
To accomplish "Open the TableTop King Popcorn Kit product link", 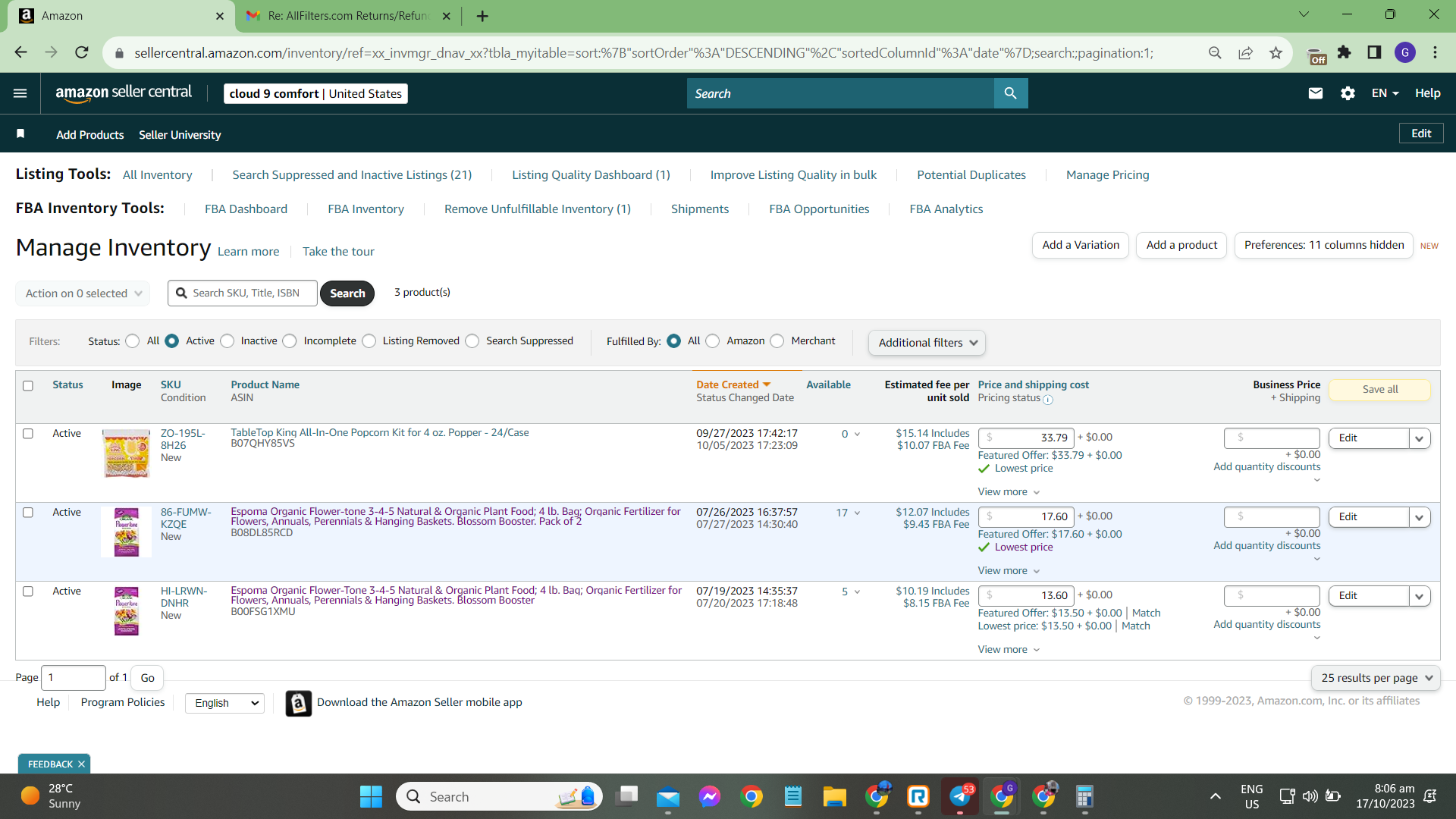I will tap(380, 433).
